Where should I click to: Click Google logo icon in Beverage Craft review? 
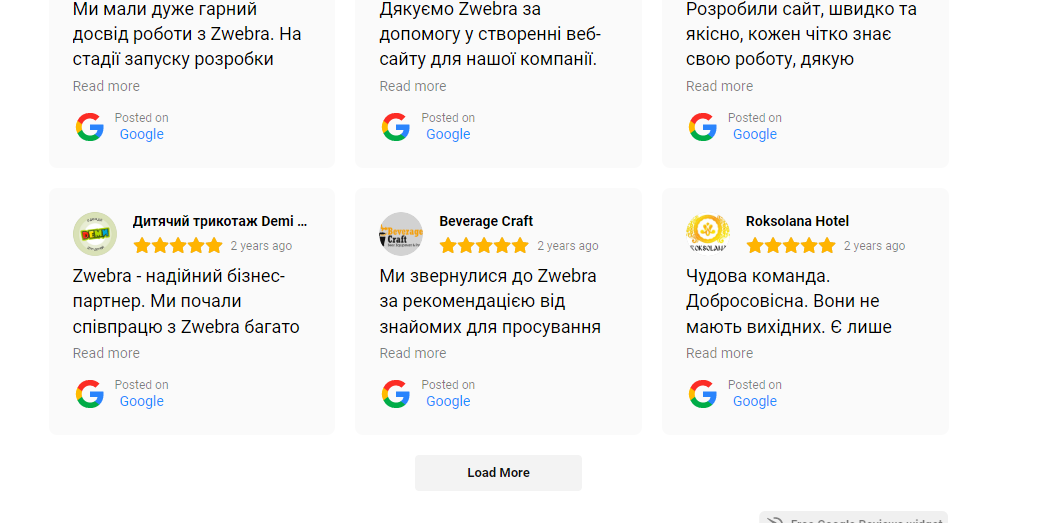coord(396,394)
